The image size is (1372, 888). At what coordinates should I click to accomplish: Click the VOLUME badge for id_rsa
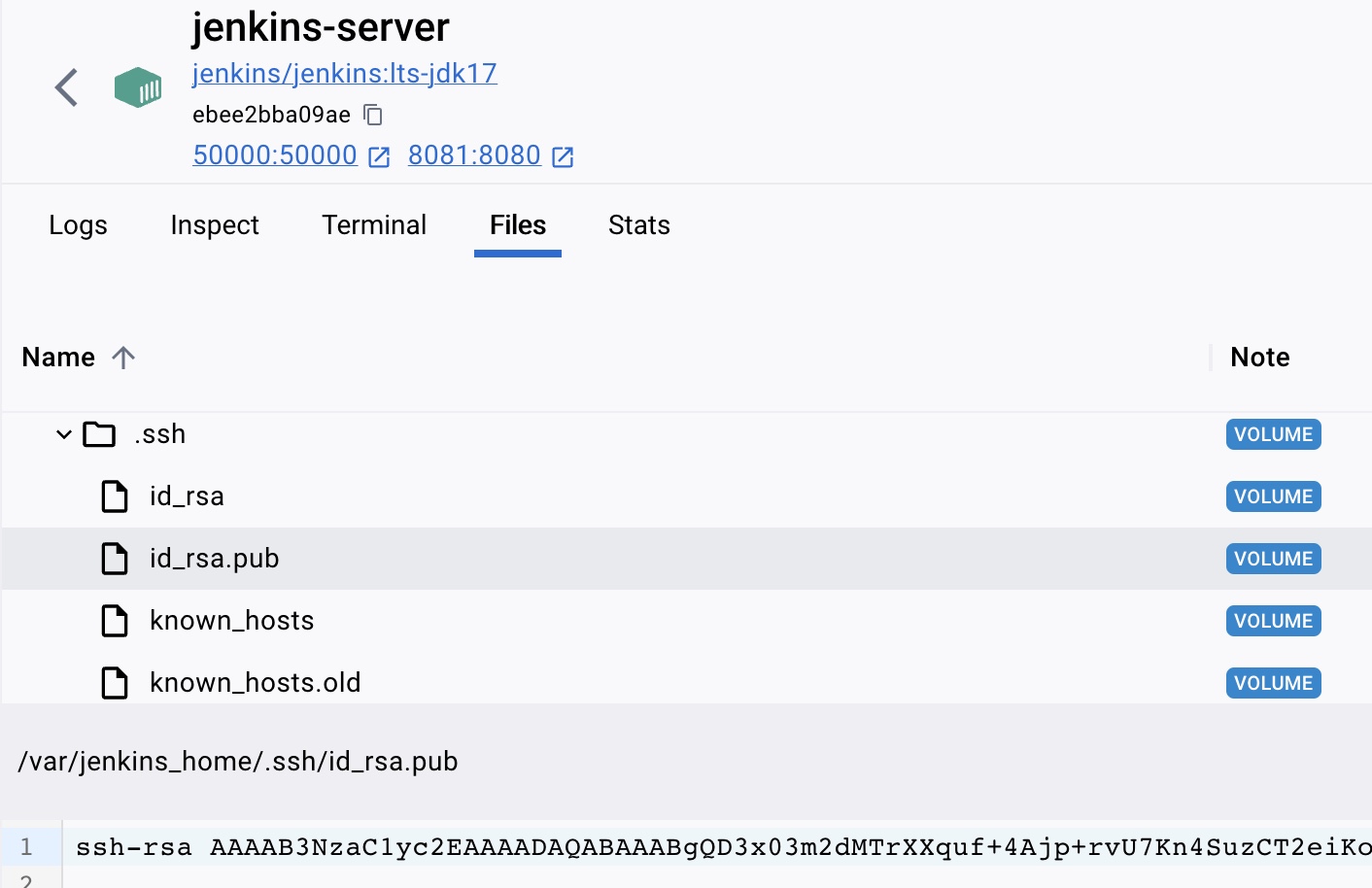click(x=1274, y=496)
